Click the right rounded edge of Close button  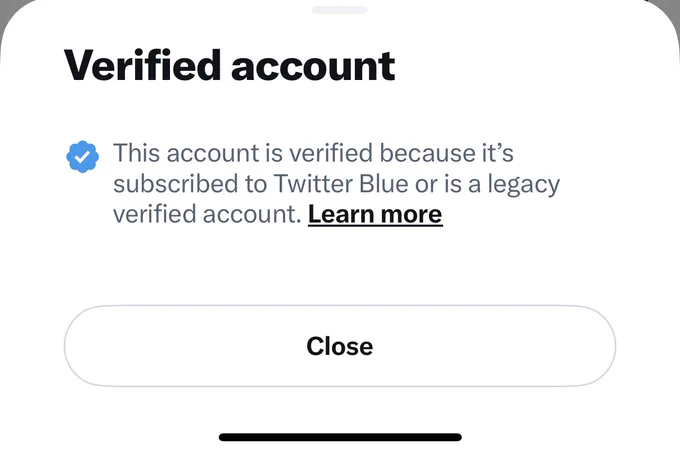tap(600, 346)
